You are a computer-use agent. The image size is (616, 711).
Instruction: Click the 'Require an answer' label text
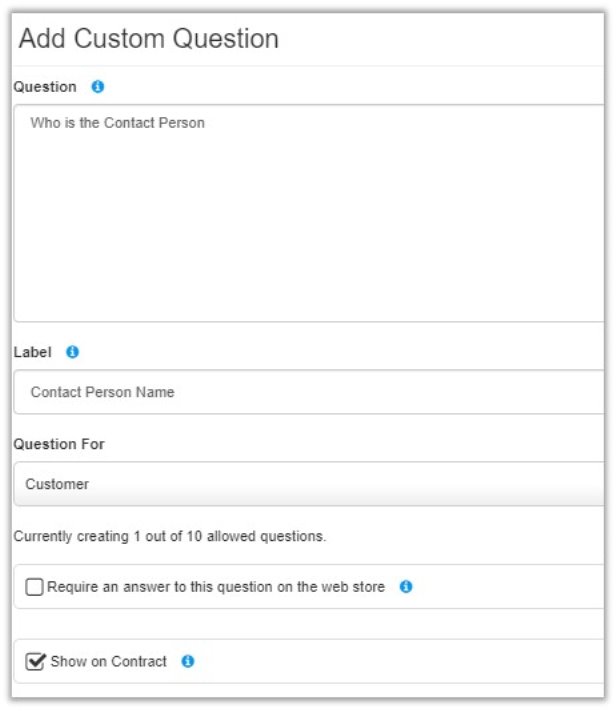pyautogui.click(x=215, y=587)
